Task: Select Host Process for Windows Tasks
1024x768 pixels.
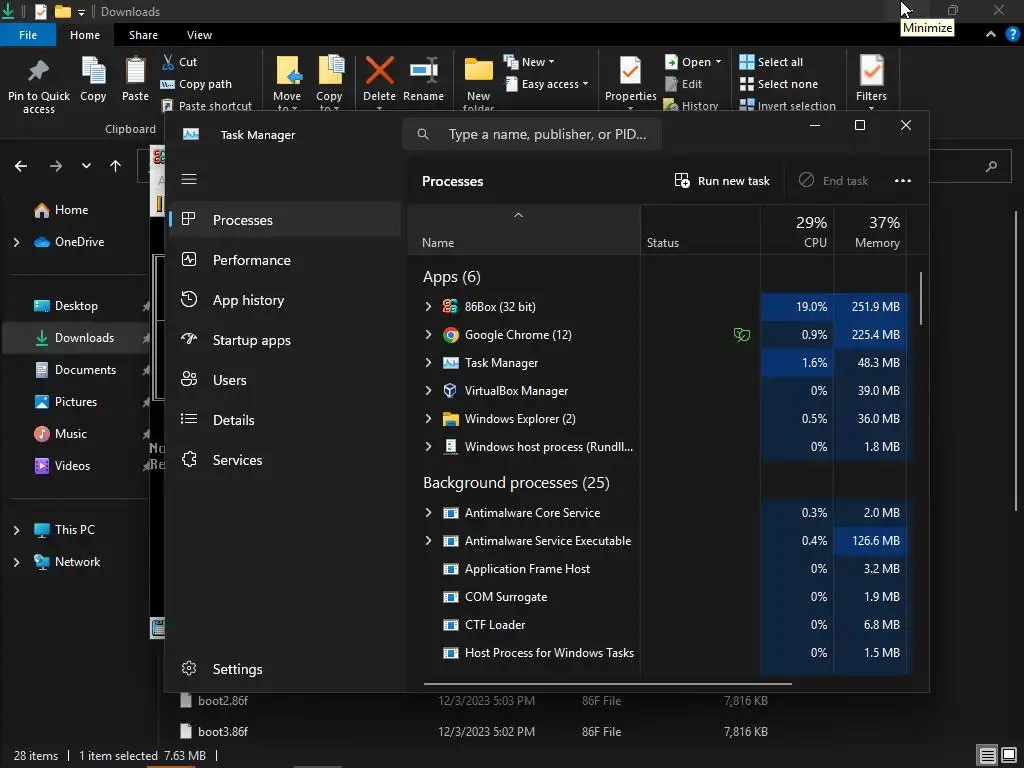Action: tap(549, 653)
